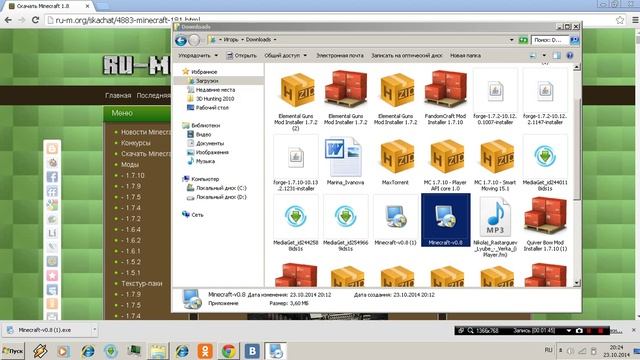Open the - 1.6.4 mods link
The image size is (640, 360).
point(131,229)
